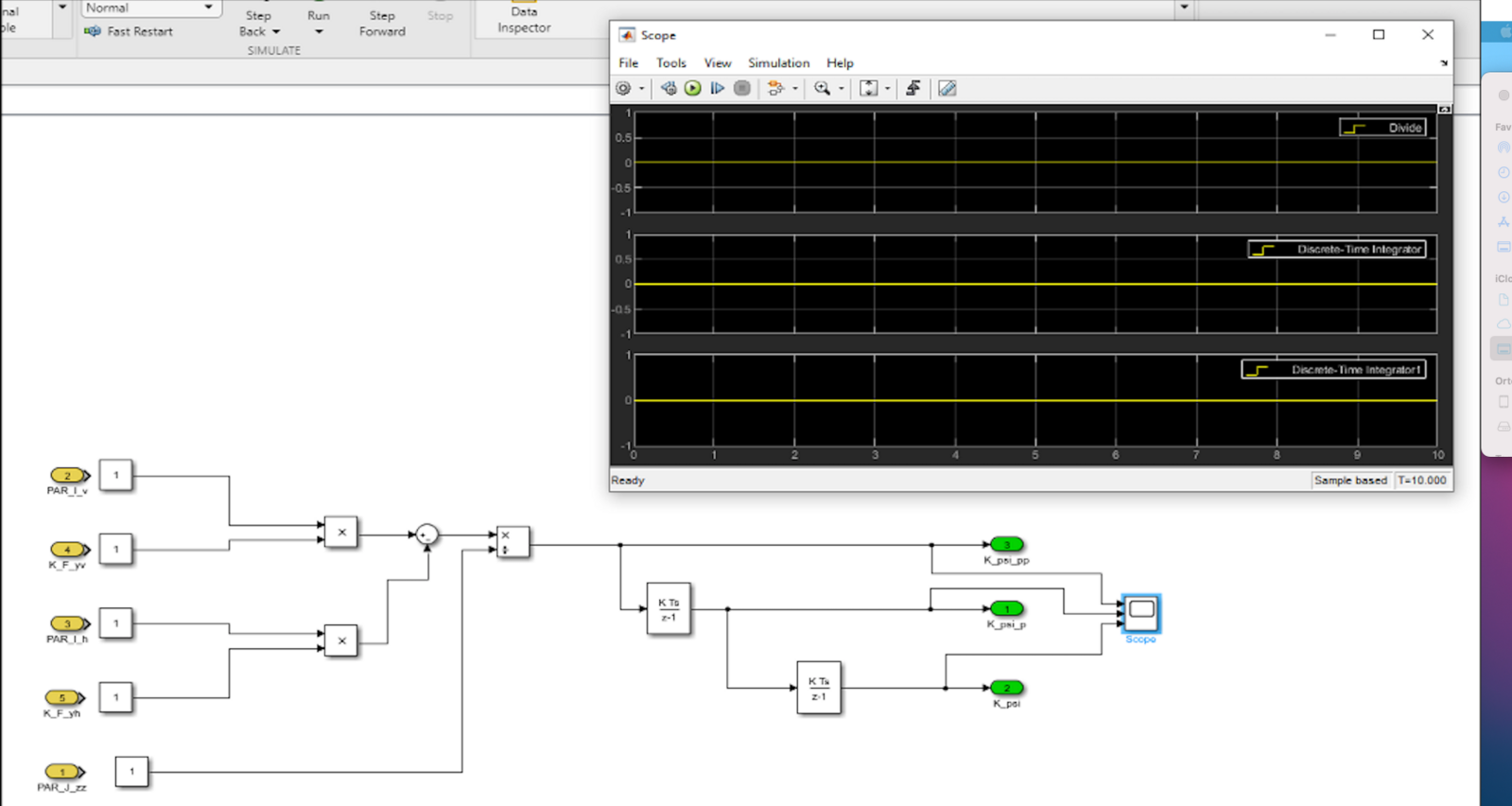Open Cursor Measurements ruler icon
This screenshot has height=806, width=1512.
pyautogui.click(x=947, y=88)
